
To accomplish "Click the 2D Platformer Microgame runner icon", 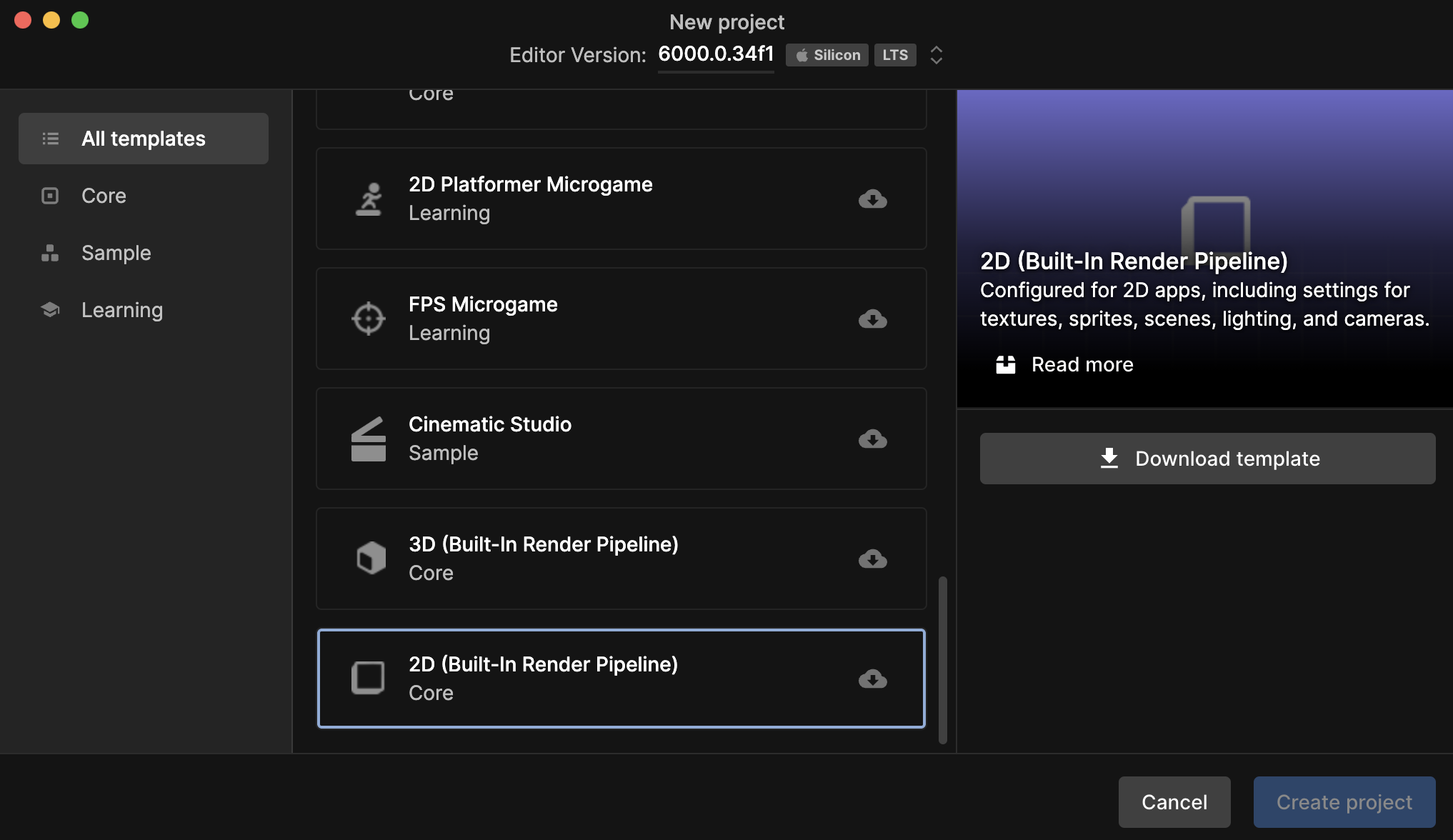I will [369, 199].
